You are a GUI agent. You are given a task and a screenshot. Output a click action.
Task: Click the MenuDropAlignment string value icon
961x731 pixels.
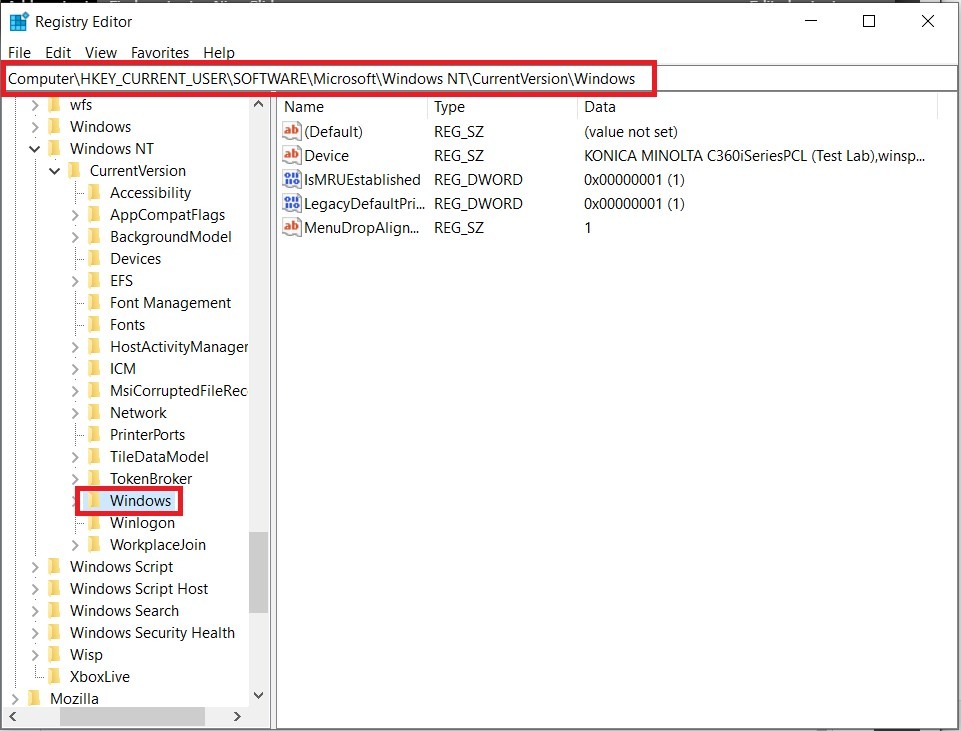(x=292, y=227)
